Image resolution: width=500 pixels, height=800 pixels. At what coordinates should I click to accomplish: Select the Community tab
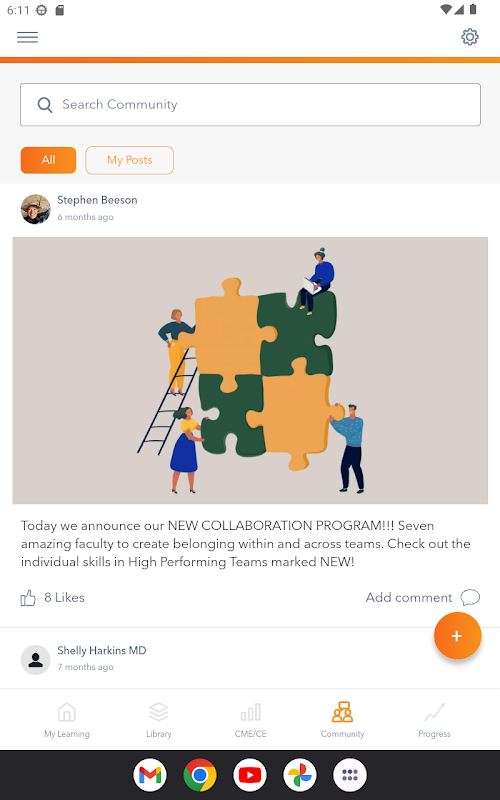point(342,720)
